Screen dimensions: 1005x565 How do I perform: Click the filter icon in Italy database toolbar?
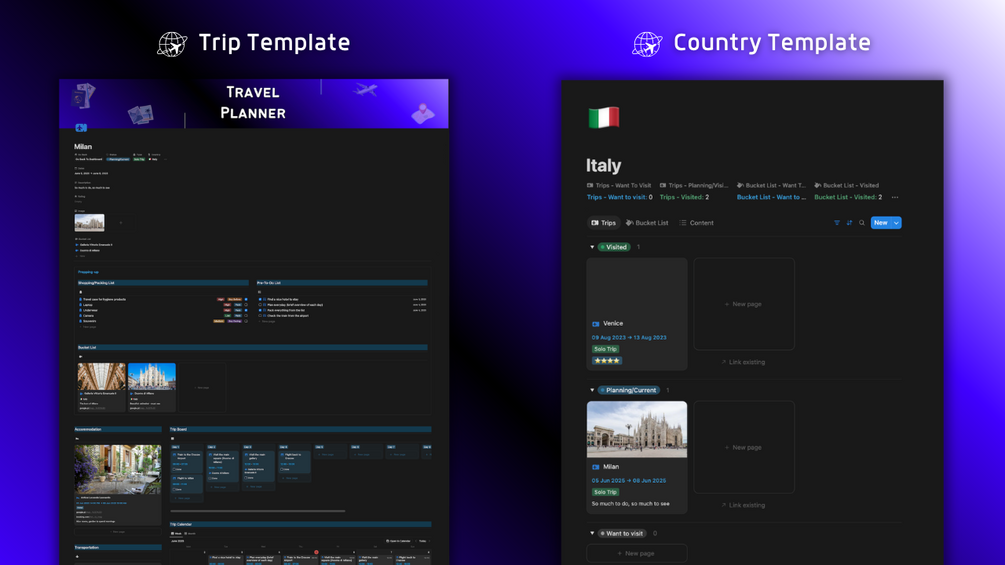pos(836,223)
